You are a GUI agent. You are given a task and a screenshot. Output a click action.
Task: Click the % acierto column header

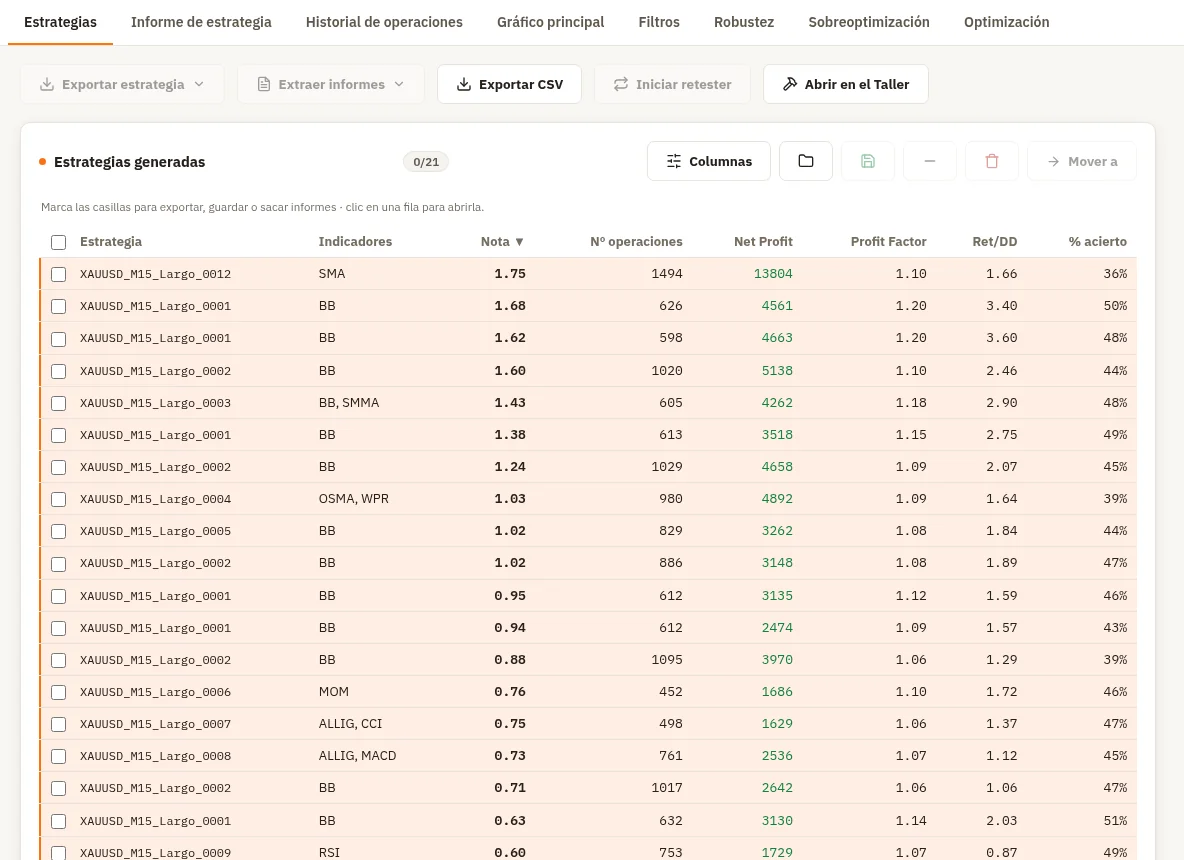tap(1097, 242)
